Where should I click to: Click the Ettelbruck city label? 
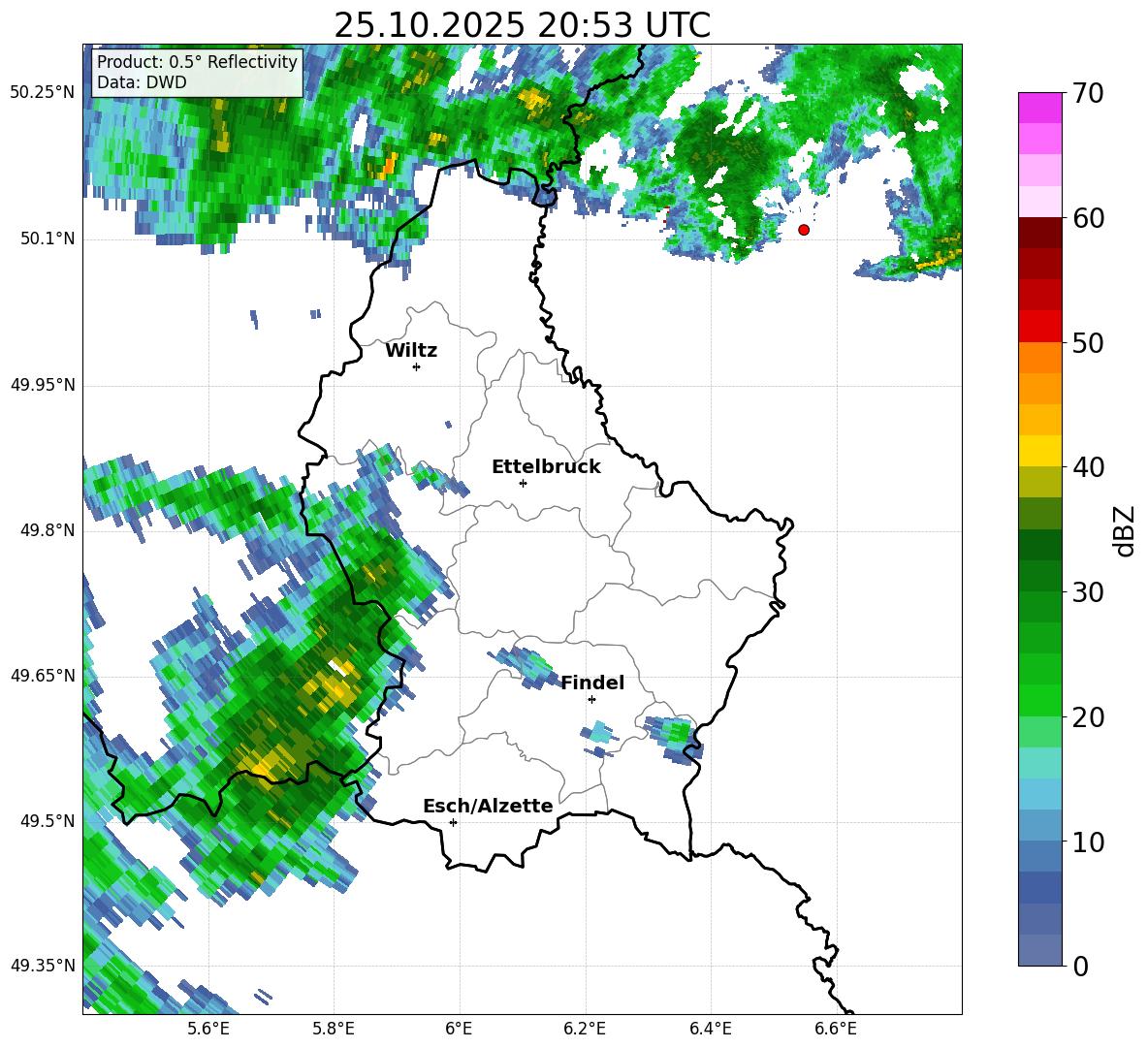(x=546, y=467)
